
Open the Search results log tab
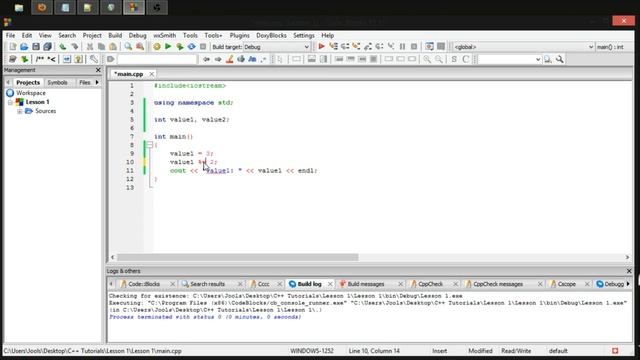pos(207,284)
